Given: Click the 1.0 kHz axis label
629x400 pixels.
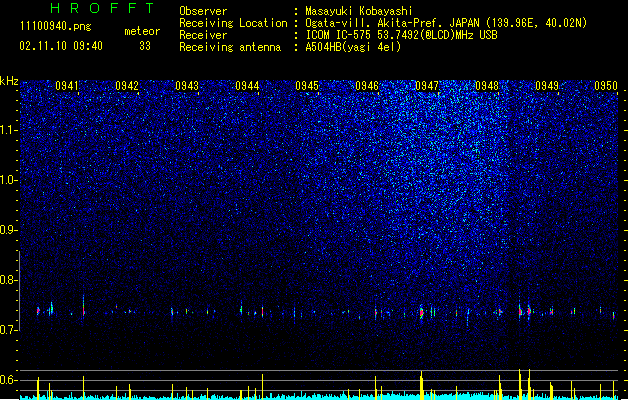Looking at the screenshot, I should 9,180.
